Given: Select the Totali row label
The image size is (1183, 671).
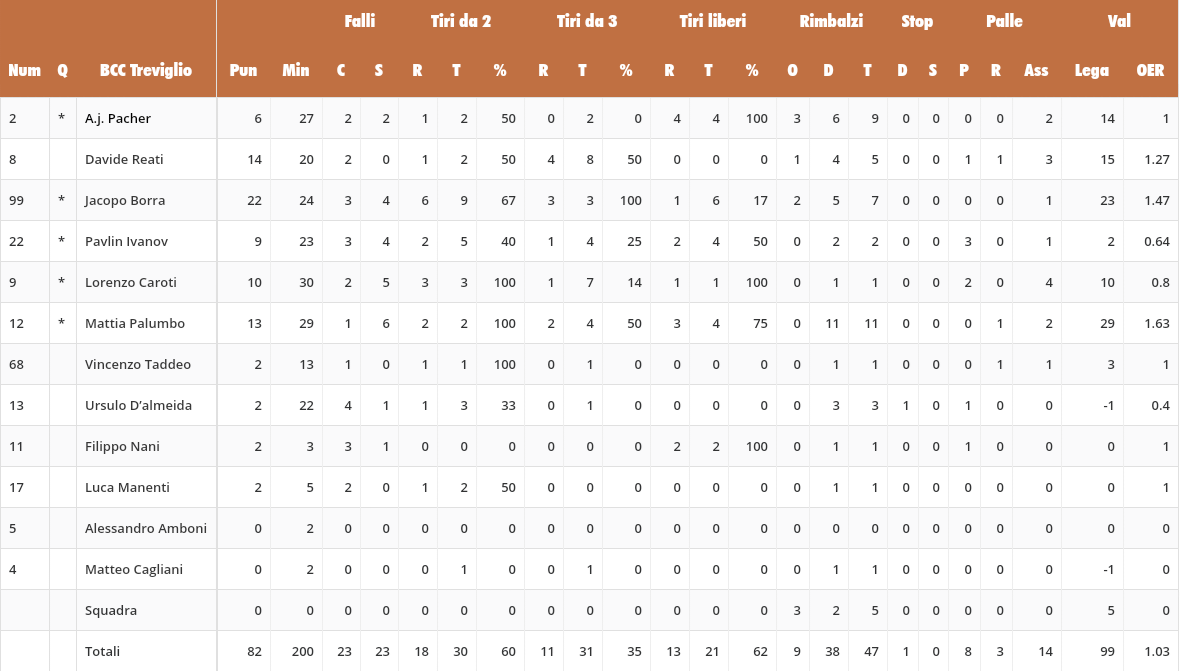Looking at the screenshot, I should tap(102, 651).
